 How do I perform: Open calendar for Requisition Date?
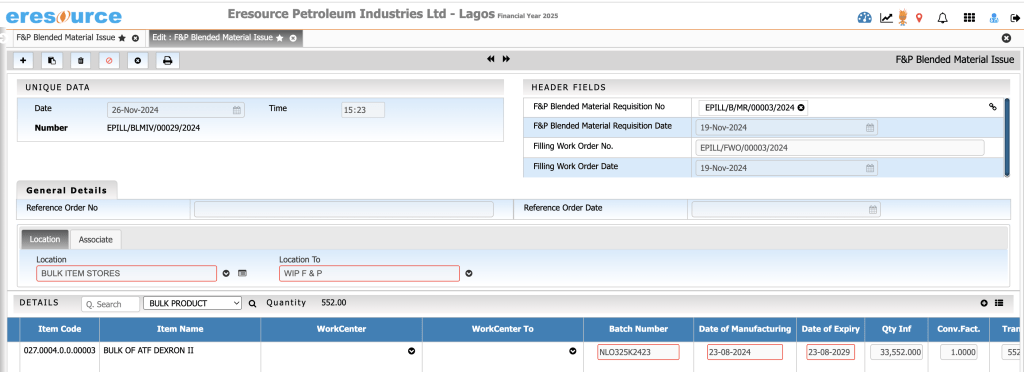click(870, 128)
